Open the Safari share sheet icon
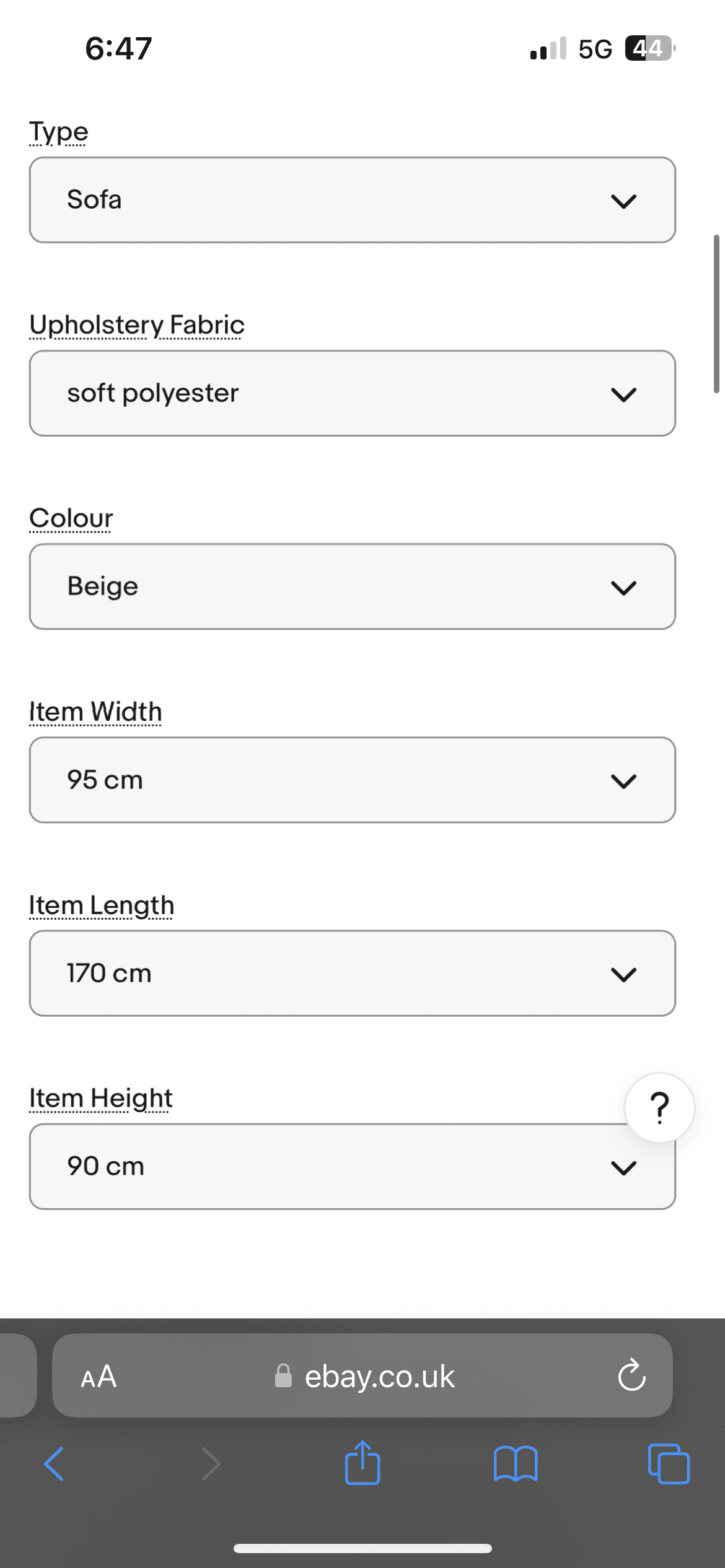Image resolution: width=725 pixels, height=1568 pixels. point(362,1462)
